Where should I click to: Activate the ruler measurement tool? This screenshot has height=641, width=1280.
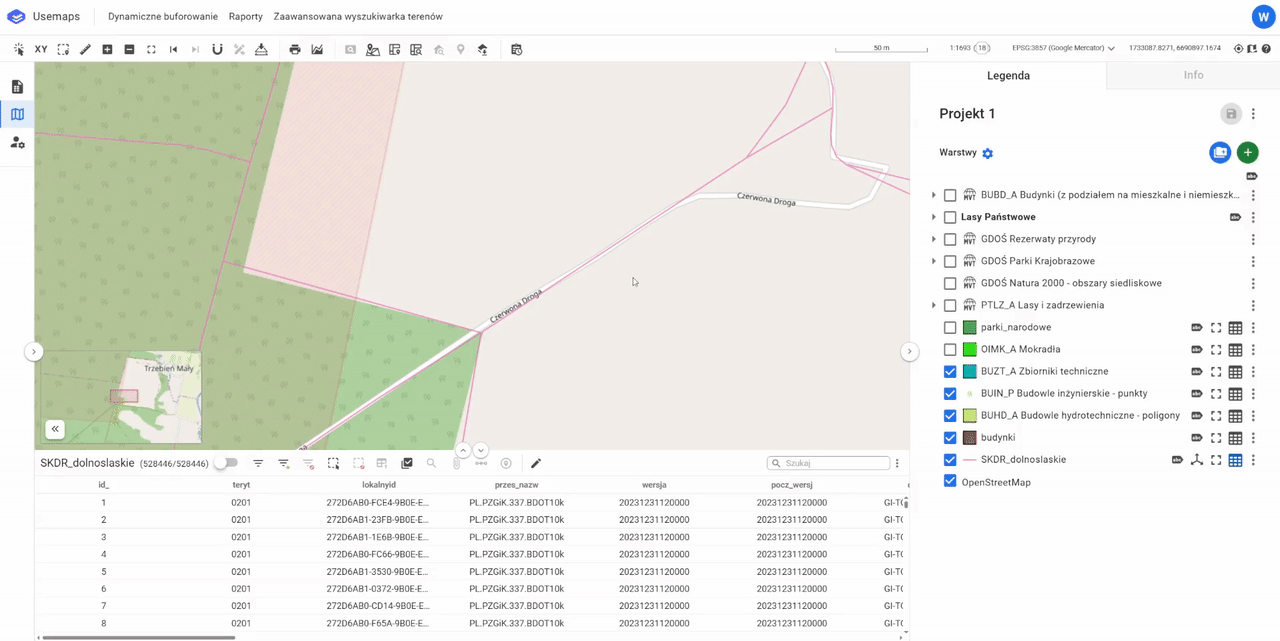[x=85, y=49]
